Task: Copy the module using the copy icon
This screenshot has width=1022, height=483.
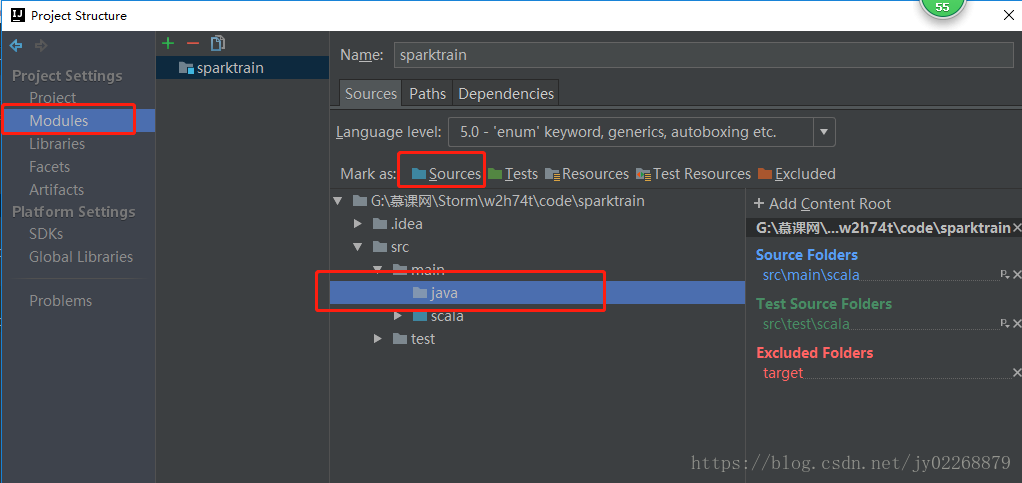Action: pyautogui.click(x=218, y=44)
